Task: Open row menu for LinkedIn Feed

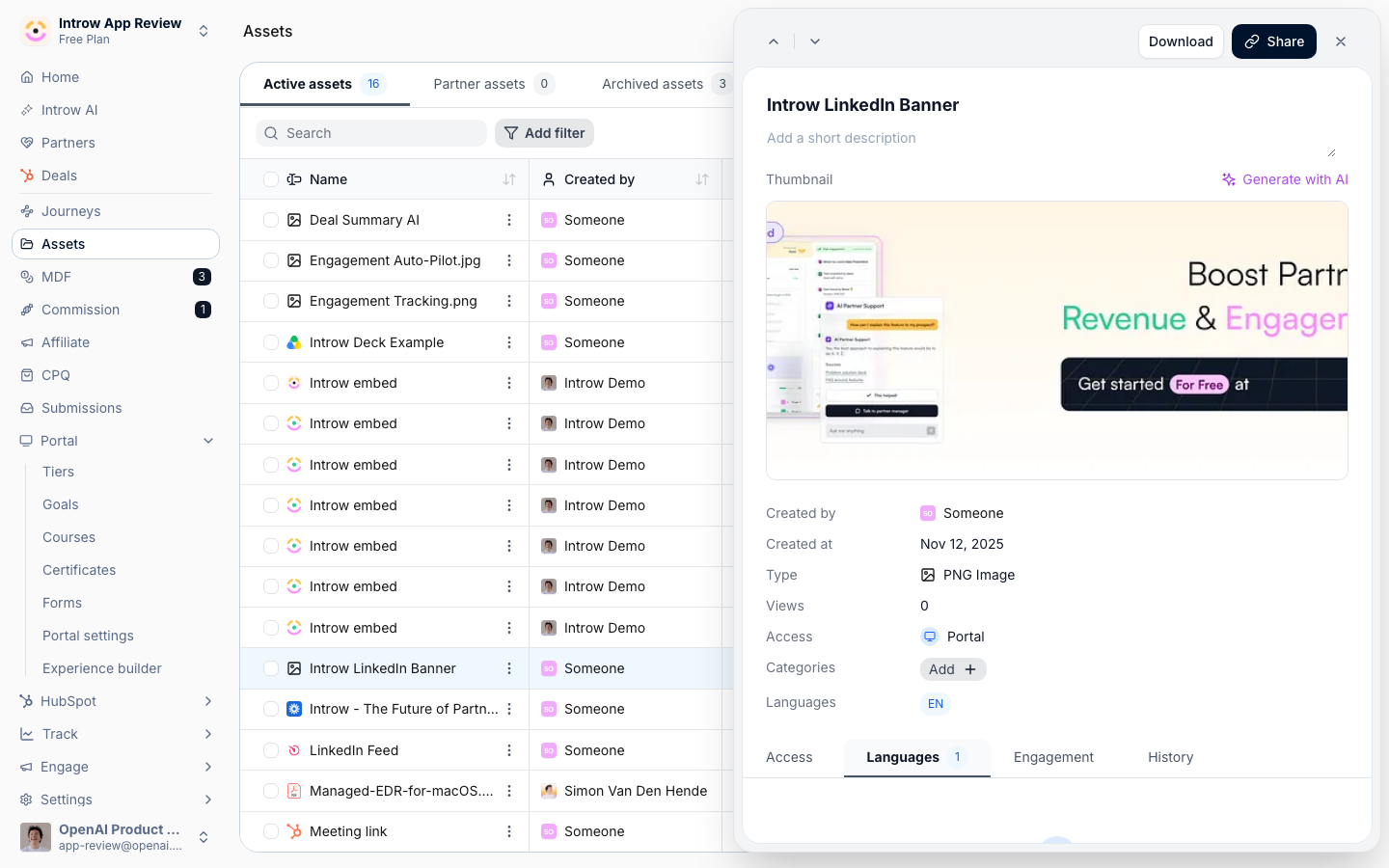Action: (x=509, y=750)
